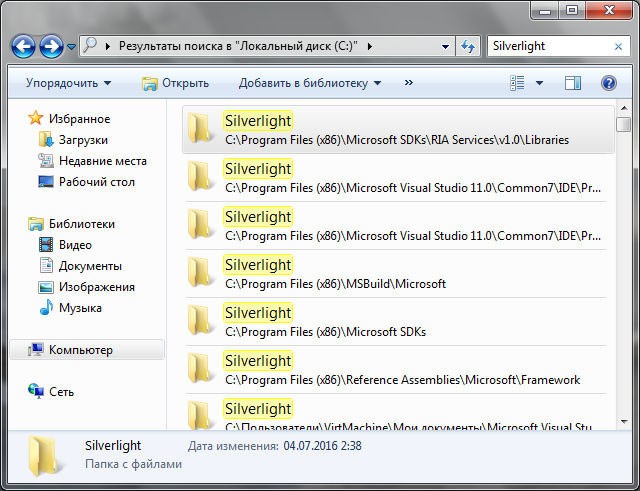Go back with the Back arrow button
The height and width of the screenshot is (491, 640).
tap(23, 47)
